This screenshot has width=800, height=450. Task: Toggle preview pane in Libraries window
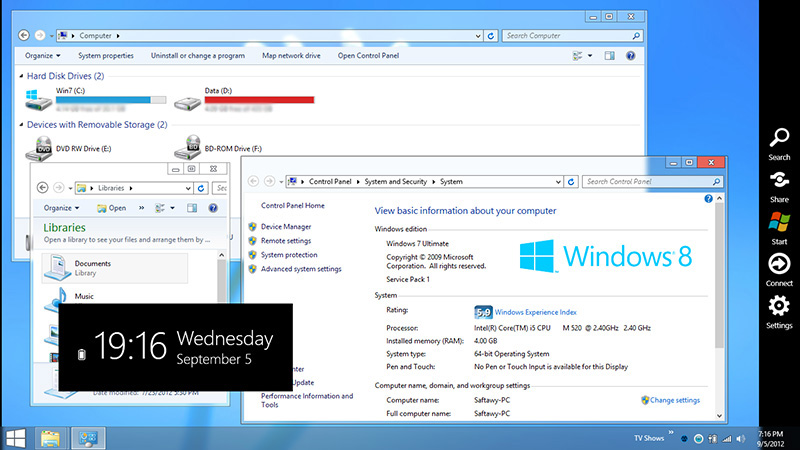click(x=192, y=208)
